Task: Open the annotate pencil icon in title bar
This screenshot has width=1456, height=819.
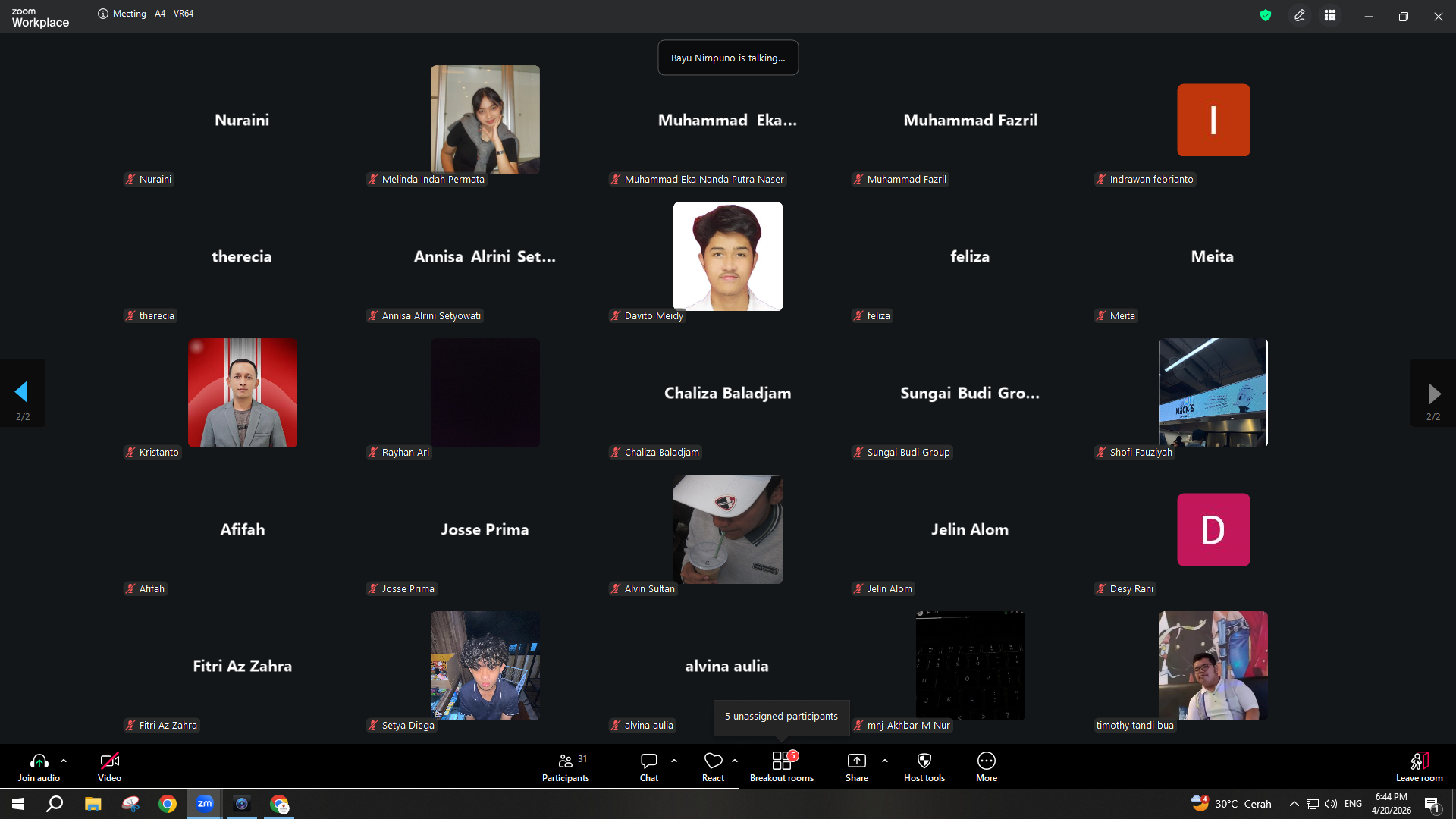Action: pos(1300,15)
